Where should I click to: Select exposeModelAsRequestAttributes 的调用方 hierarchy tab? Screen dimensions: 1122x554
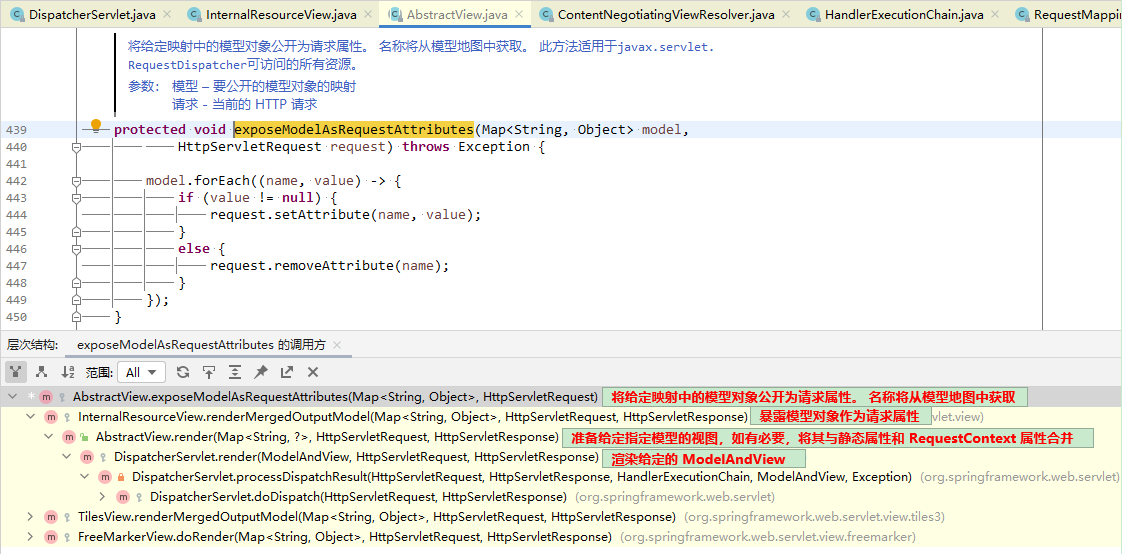point(201,345)
